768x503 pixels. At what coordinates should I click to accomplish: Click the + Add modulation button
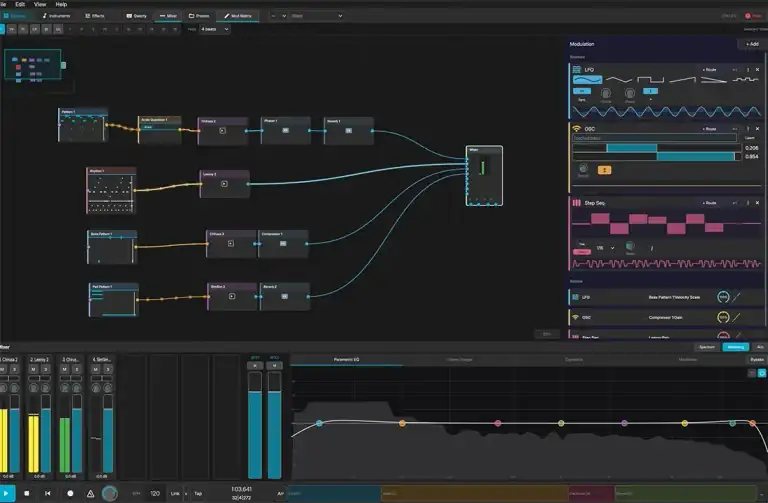[752, 44]
